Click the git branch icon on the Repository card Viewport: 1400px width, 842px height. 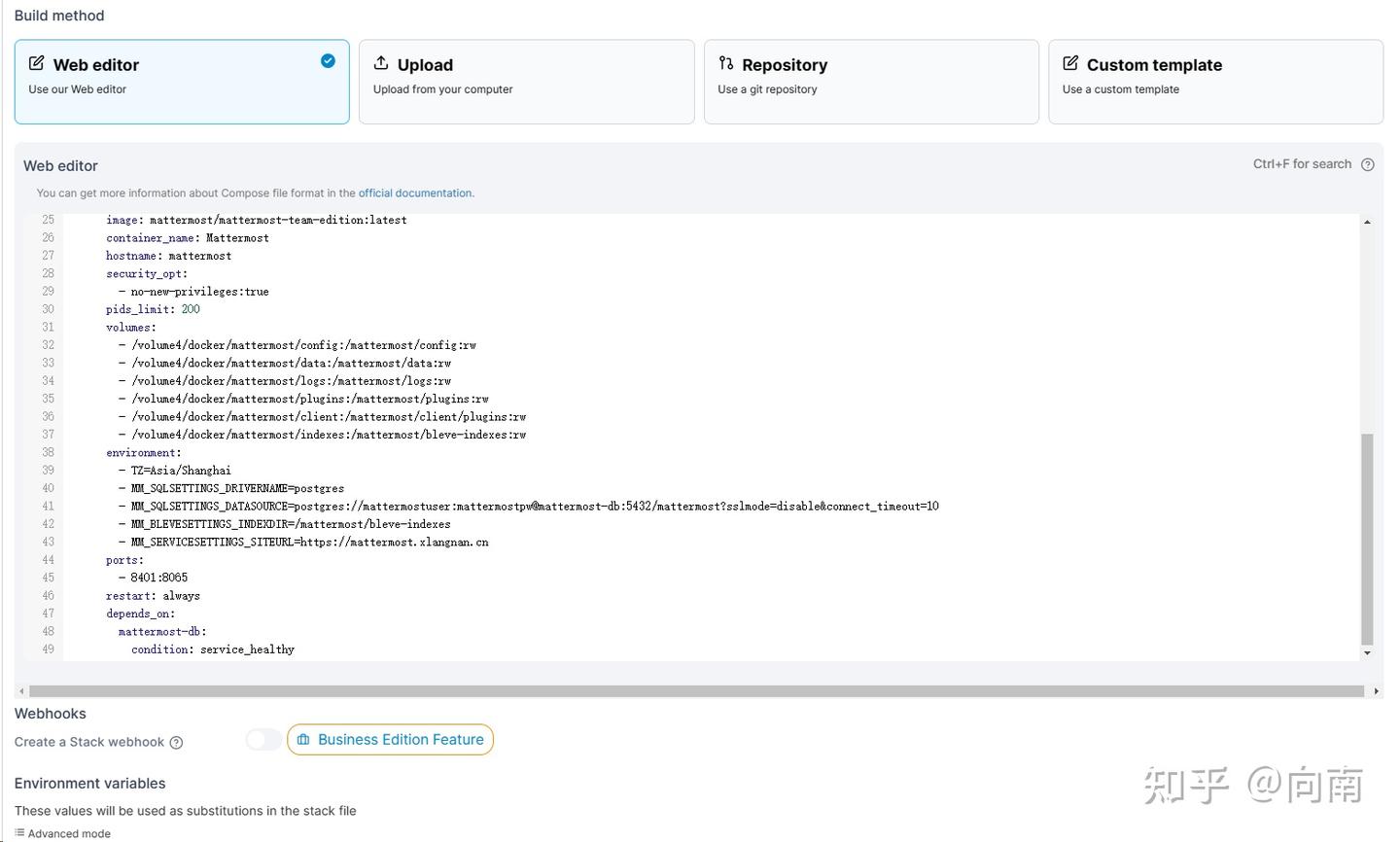click(x=725, y=63)
